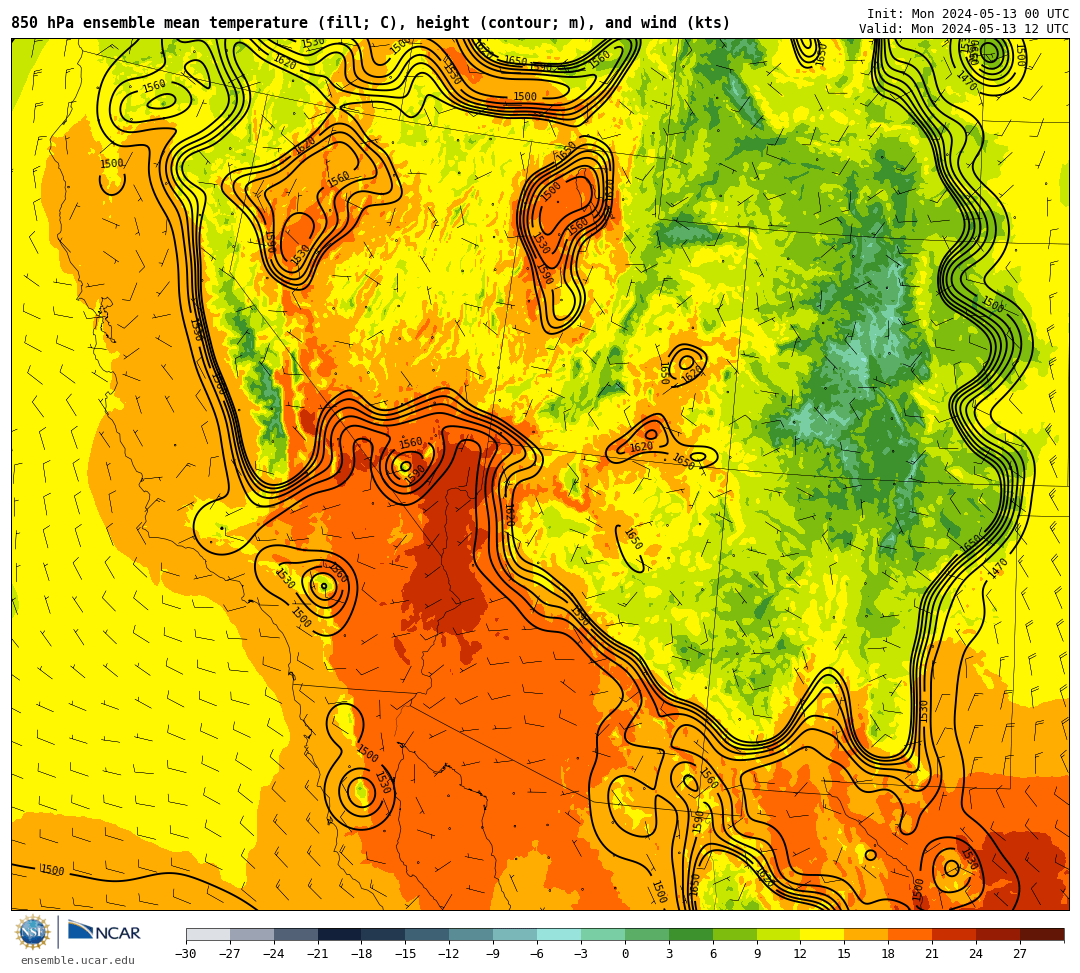Click the NSF logo emblem
The width and height of the screenshot is (1080, 973).
click(33, 933)
